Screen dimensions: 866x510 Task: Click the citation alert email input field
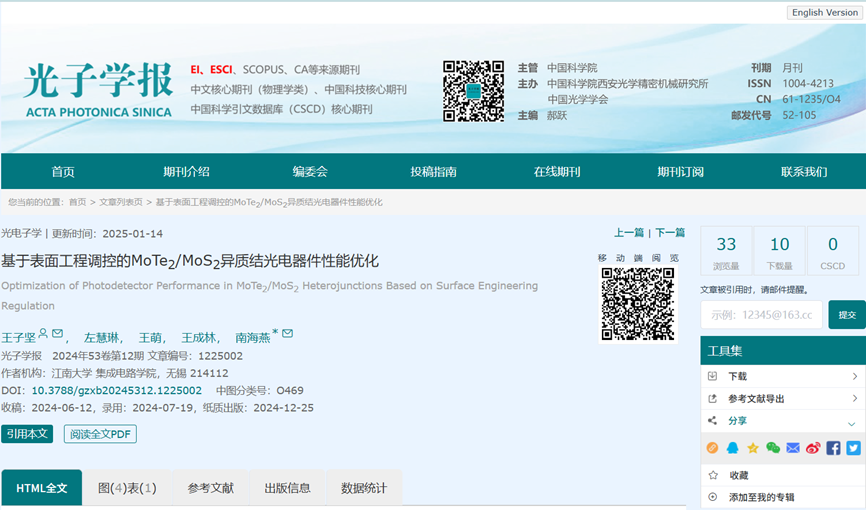(761, 315)
